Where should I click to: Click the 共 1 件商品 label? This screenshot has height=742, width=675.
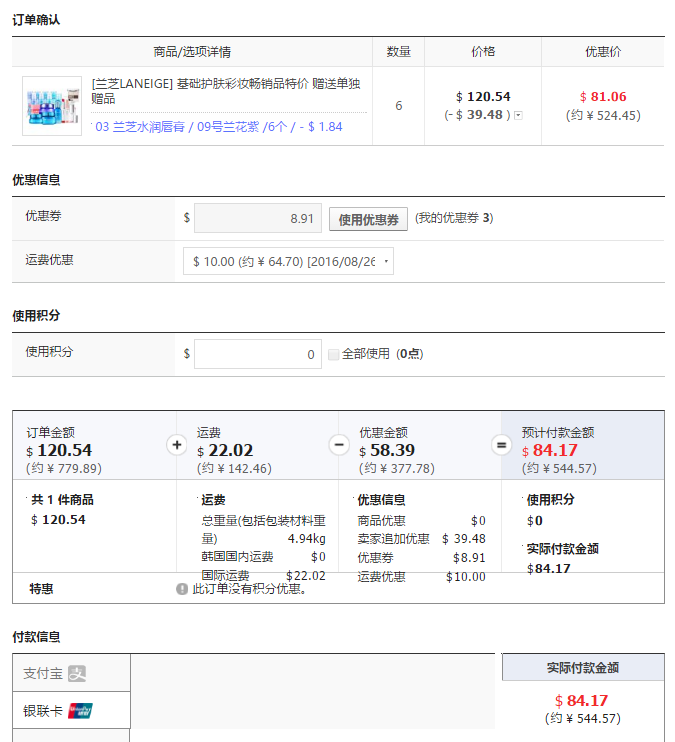(x=62, y=500)
